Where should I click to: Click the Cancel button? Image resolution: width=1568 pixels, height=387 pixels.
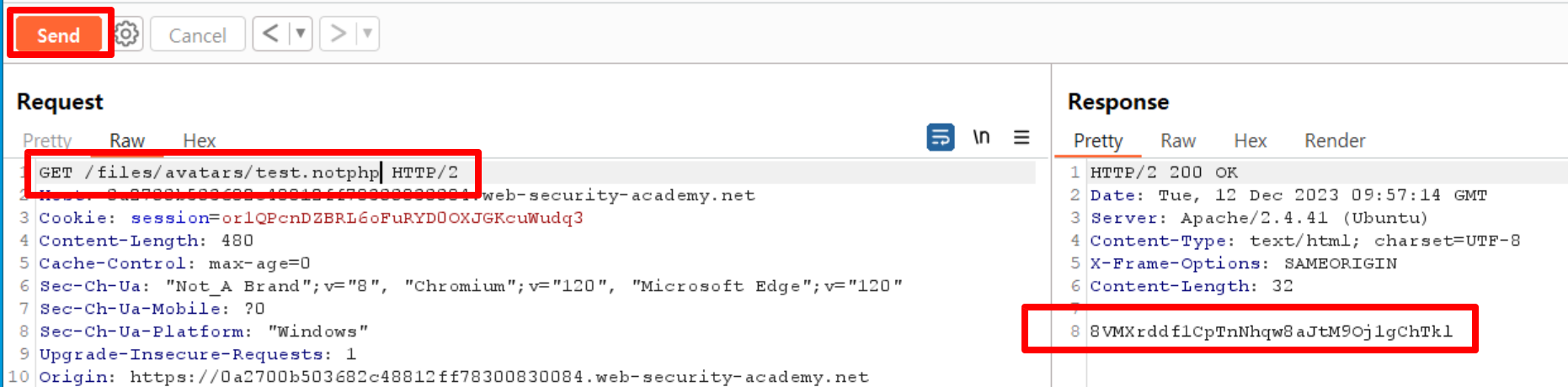pos(197,34)
